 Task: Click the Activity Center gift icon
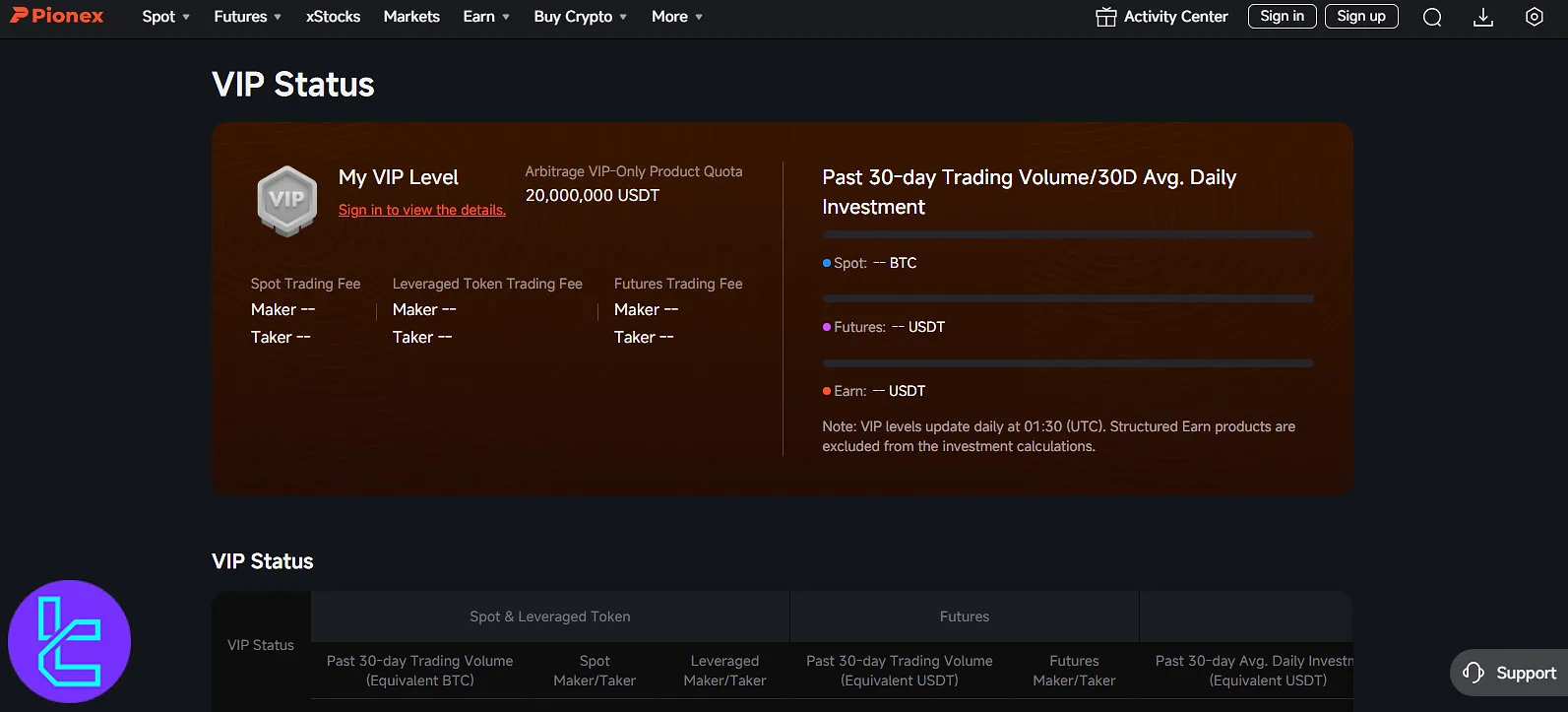click(x=1106, y=17)
